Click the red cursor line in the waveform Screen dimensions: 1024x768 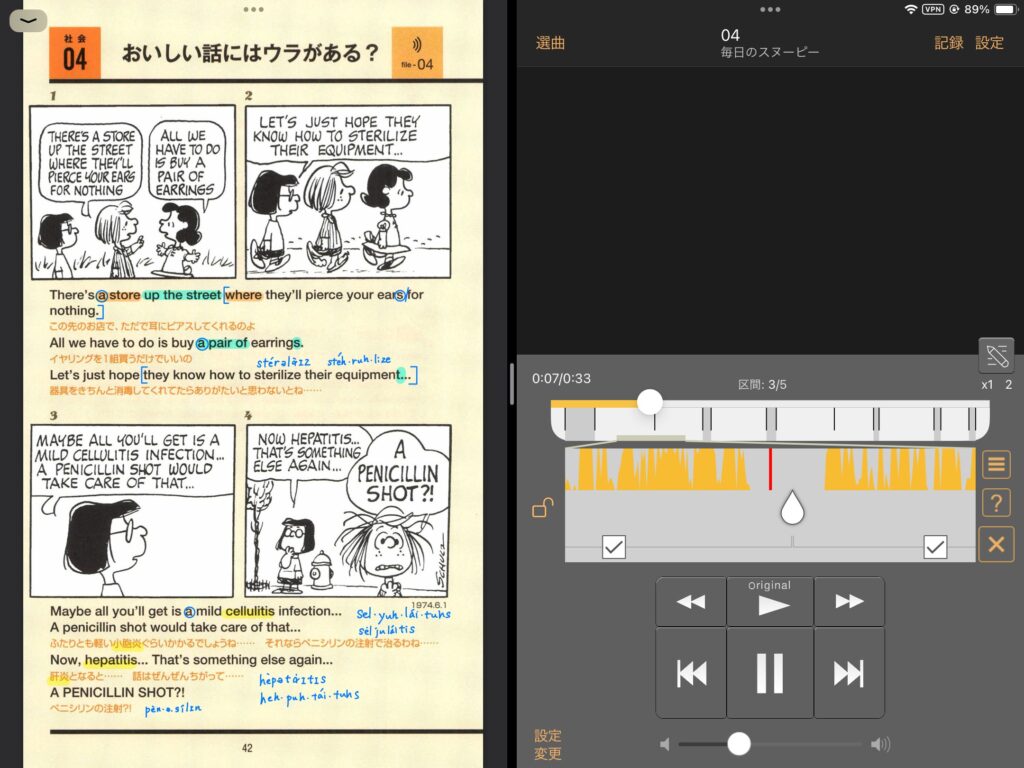(x=771, y=469)
